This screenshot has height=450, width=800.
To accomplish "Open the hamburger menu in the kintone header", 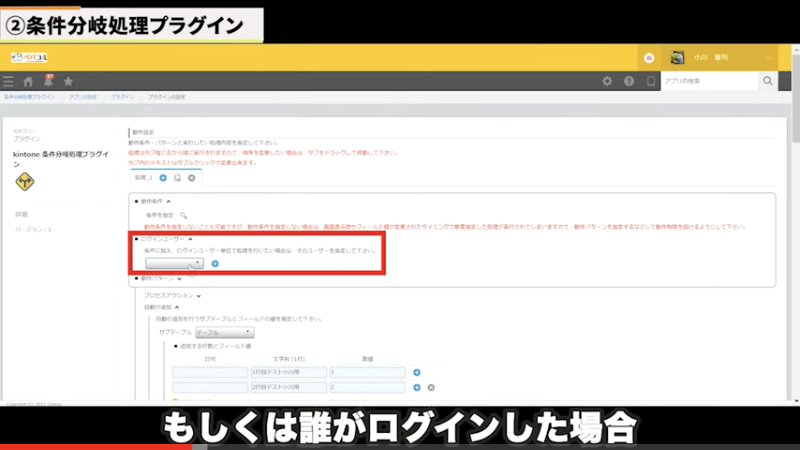I will [x=9, y=81].
